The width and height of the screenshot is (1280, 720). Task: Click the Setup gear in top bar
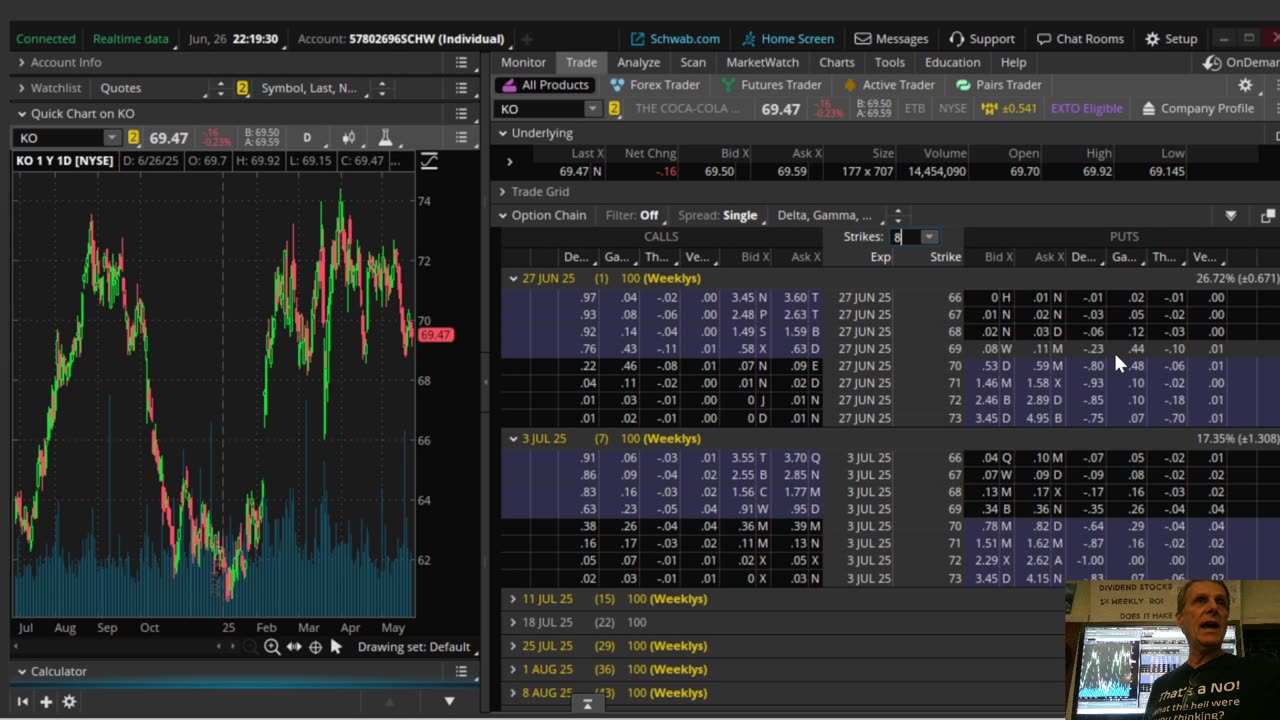1170,39
